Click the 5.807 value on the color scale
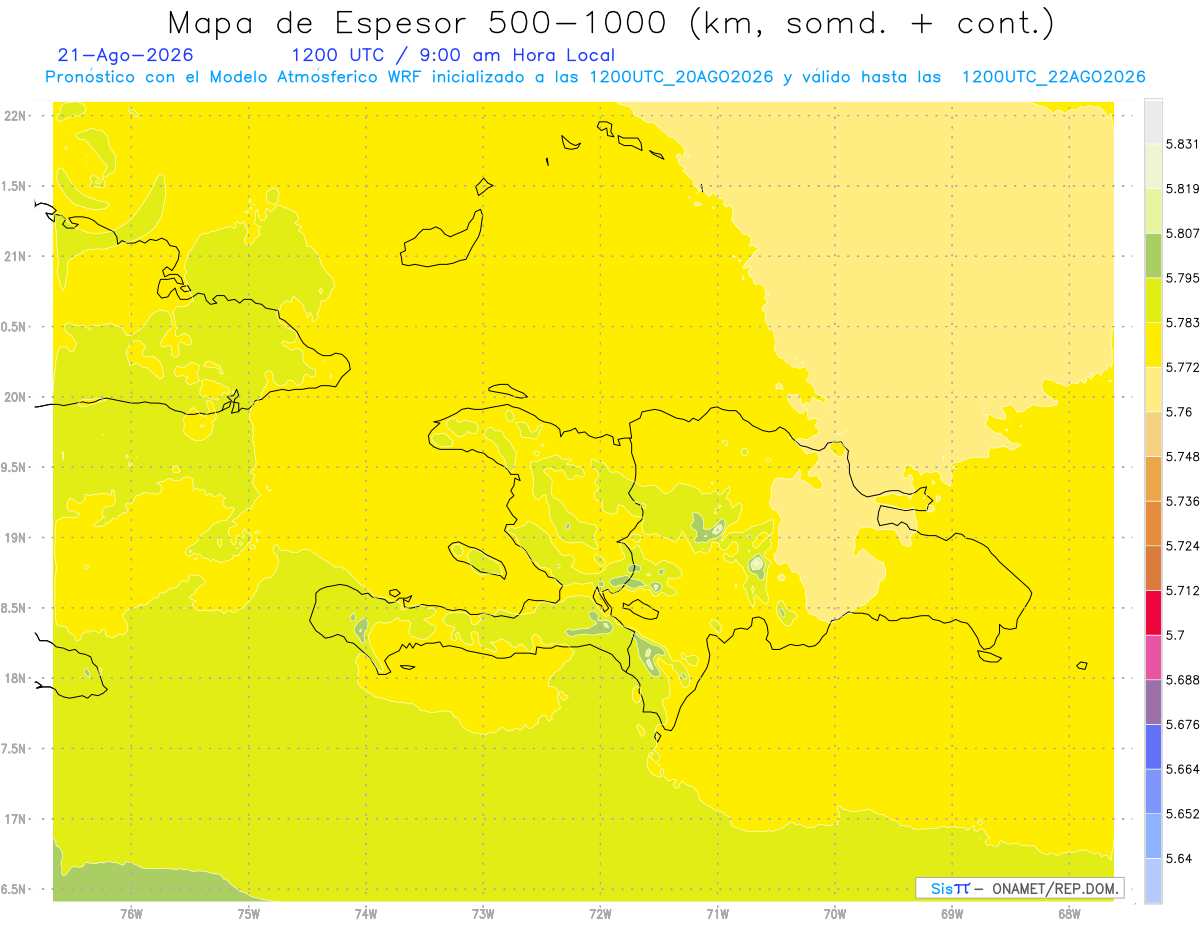1200x927 pixels. [1182, 233]
